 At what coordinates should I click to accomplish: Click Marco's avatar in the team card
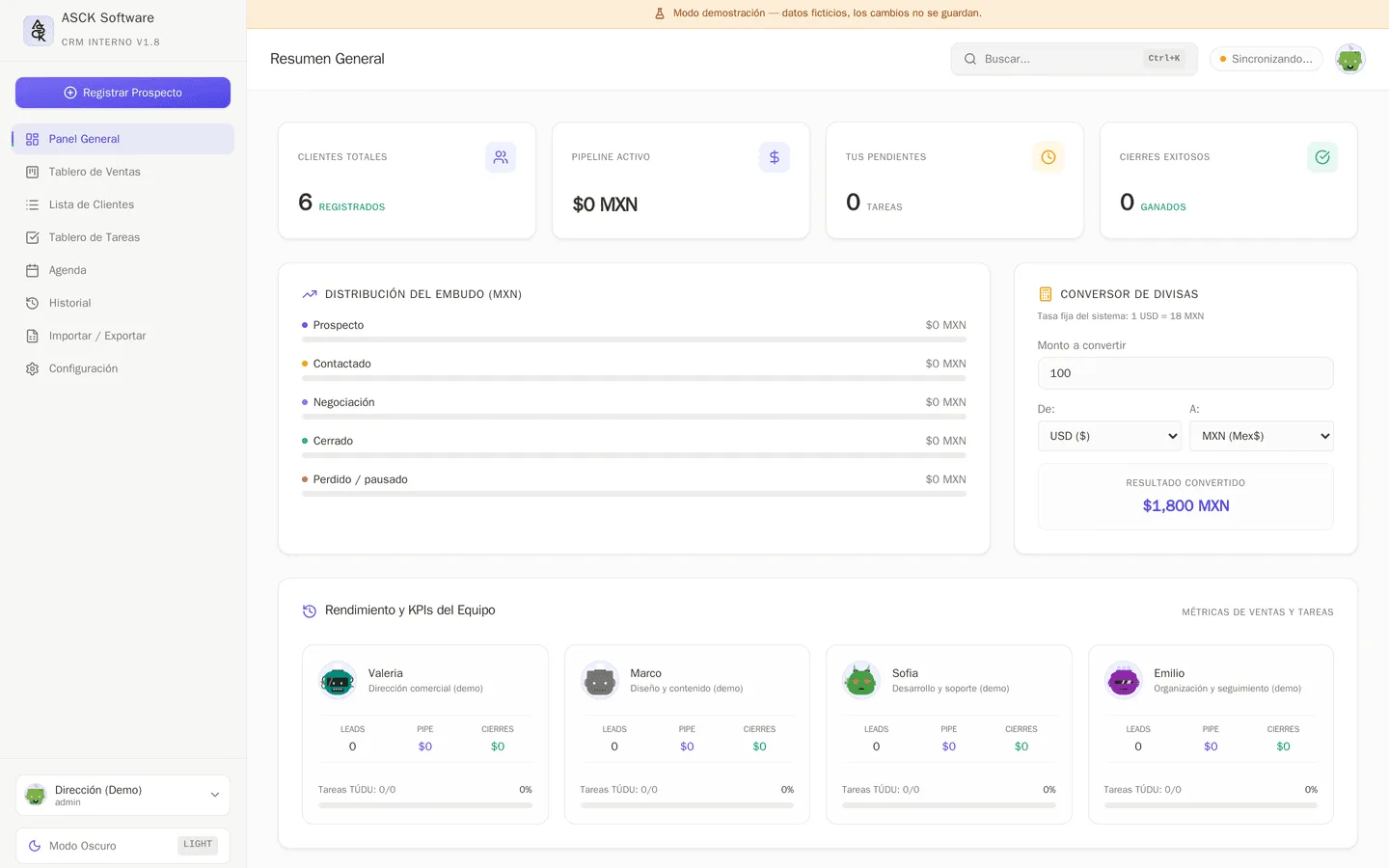tap(600, 680)
